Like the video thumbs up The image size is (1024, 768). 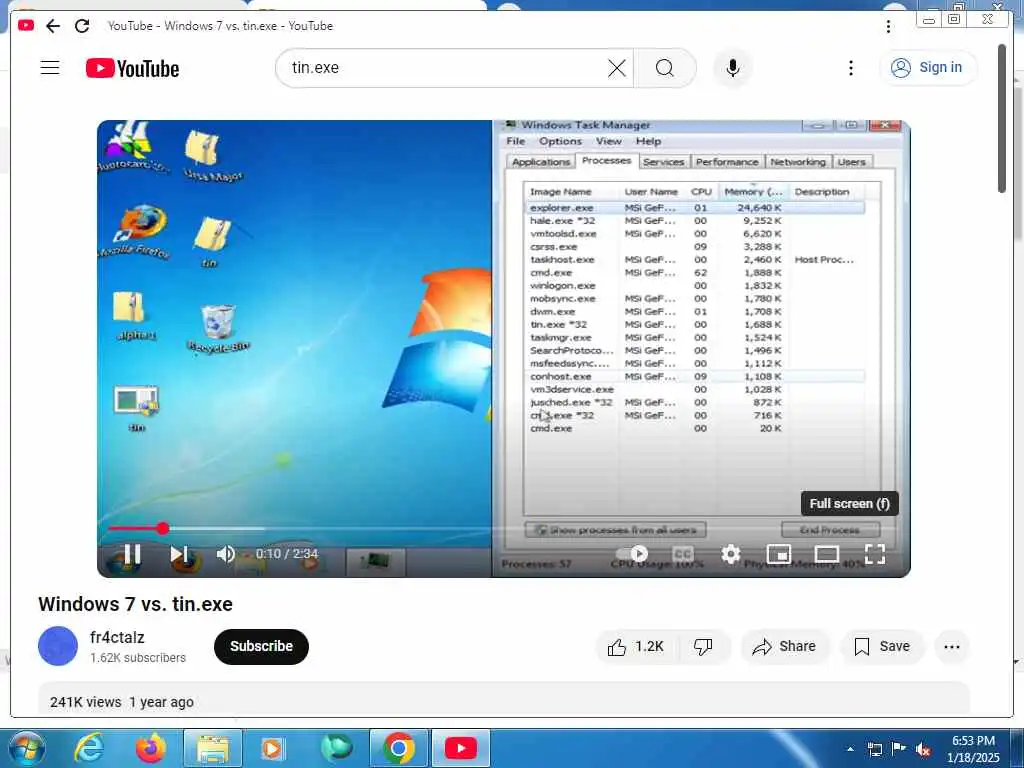637,647
